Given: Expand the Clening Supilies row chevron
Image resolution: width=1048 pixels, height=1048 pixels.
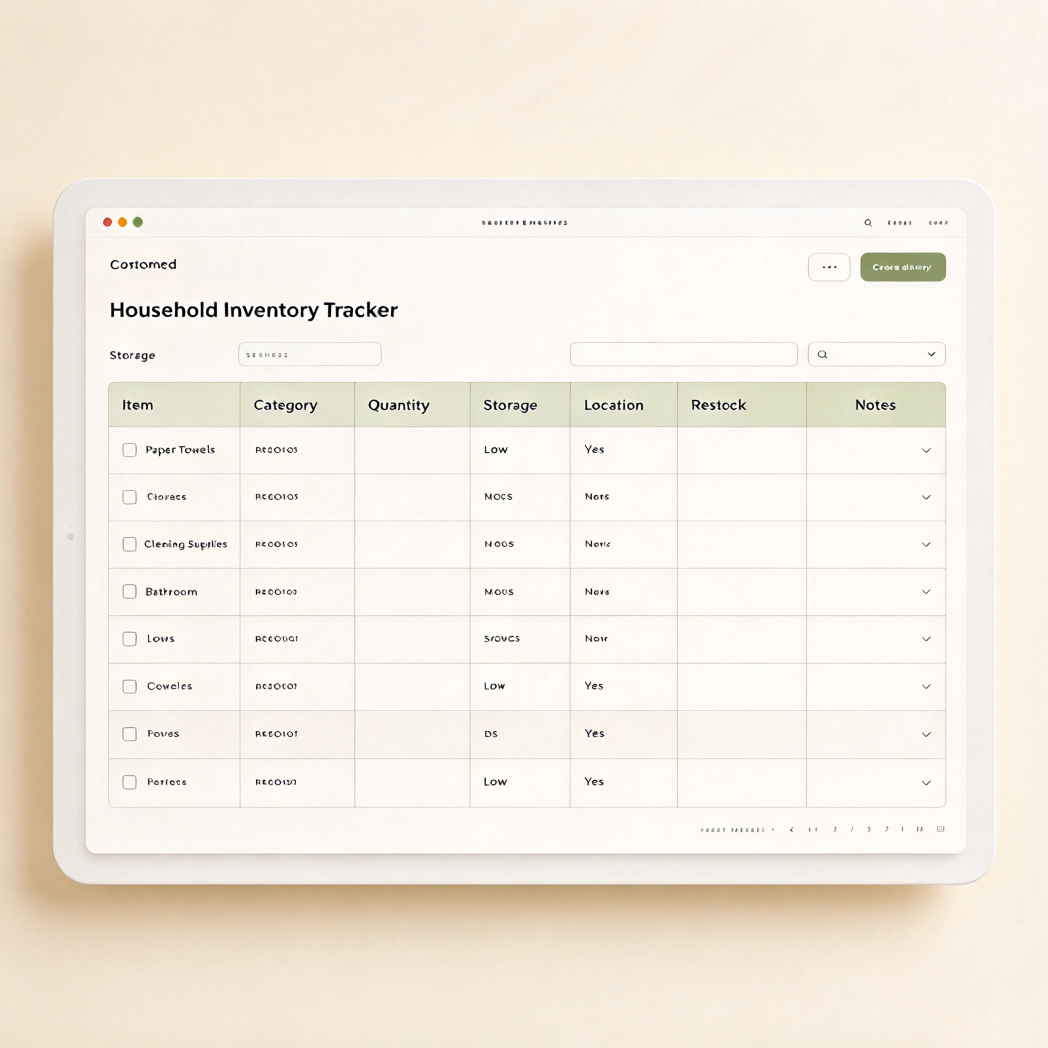Looking at the screenshot, I should (x=926, y=545).
